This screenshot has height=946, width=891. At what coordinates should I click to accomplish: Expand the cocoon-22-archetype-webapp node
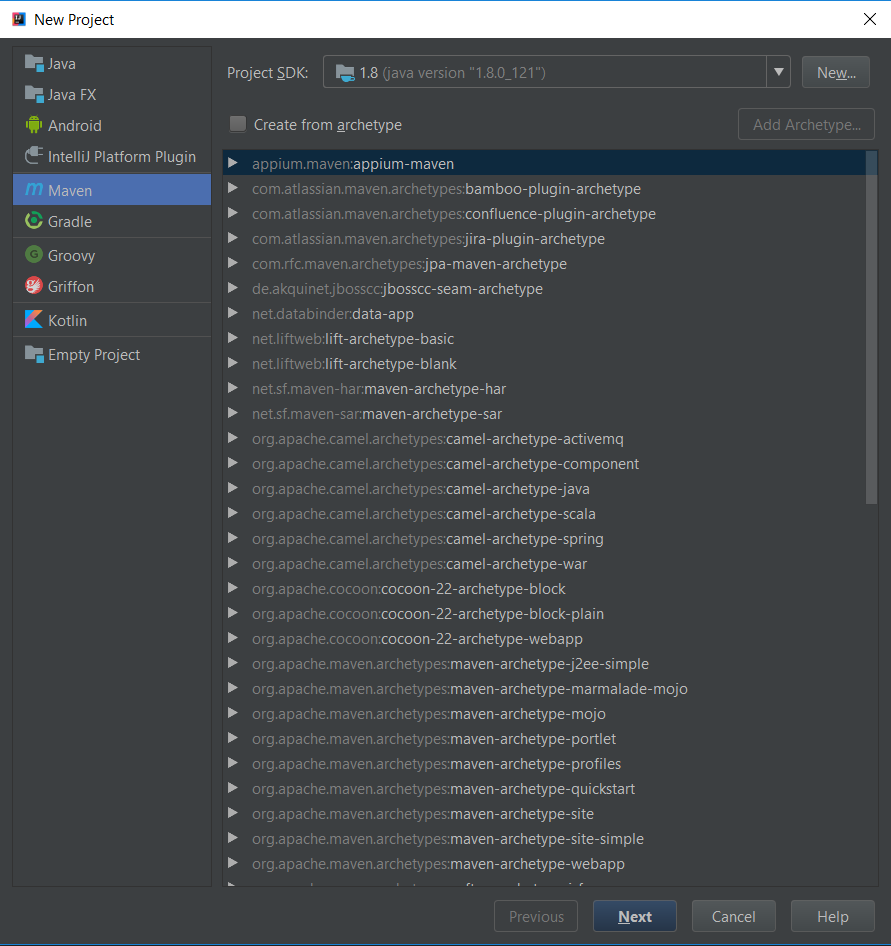(x=233, y=638)
